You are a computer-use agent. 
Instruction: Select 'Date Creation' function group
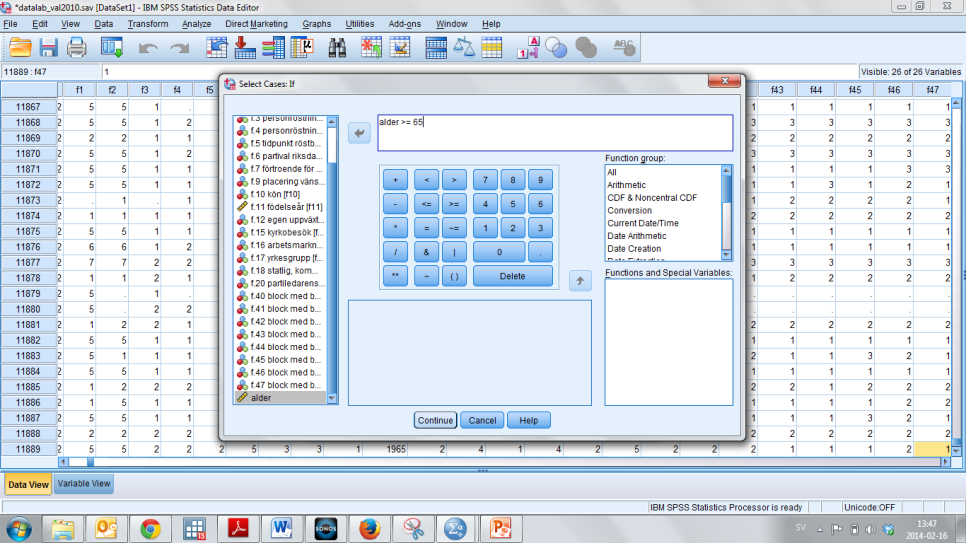tap(634, 249)
